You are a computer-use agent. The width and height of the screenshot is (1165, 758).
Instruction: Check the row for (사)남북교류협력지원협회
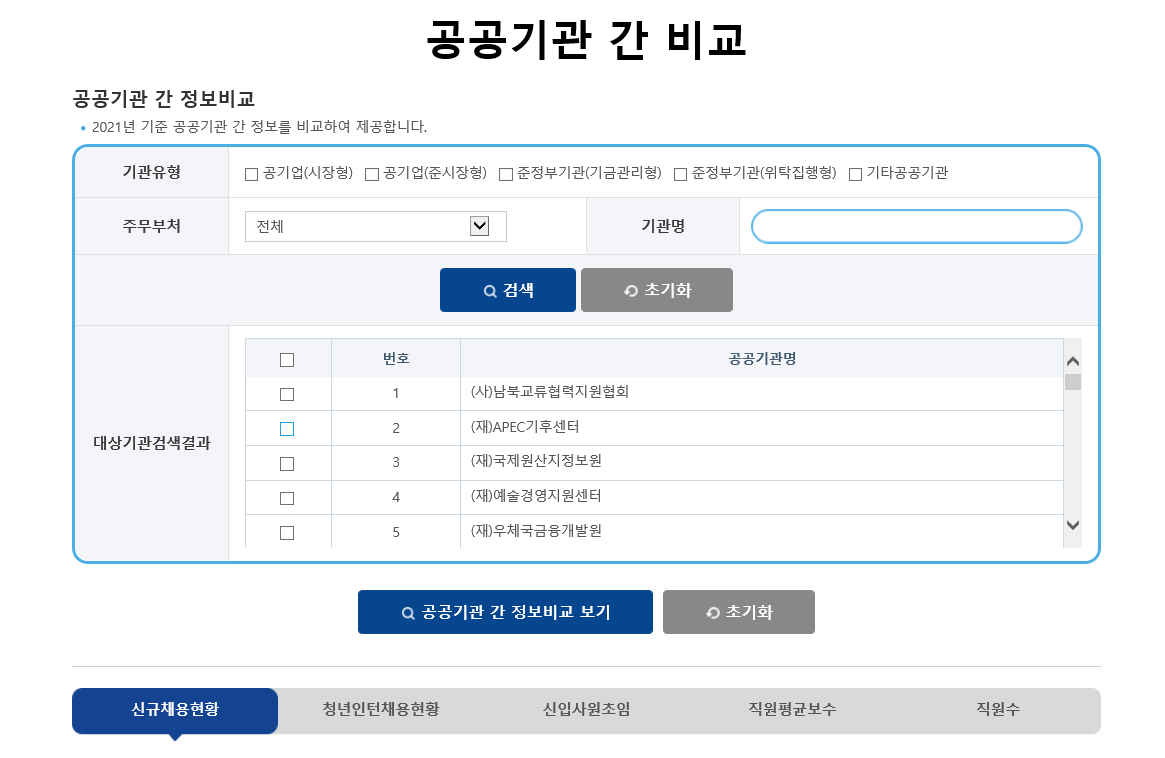[286, 393]
